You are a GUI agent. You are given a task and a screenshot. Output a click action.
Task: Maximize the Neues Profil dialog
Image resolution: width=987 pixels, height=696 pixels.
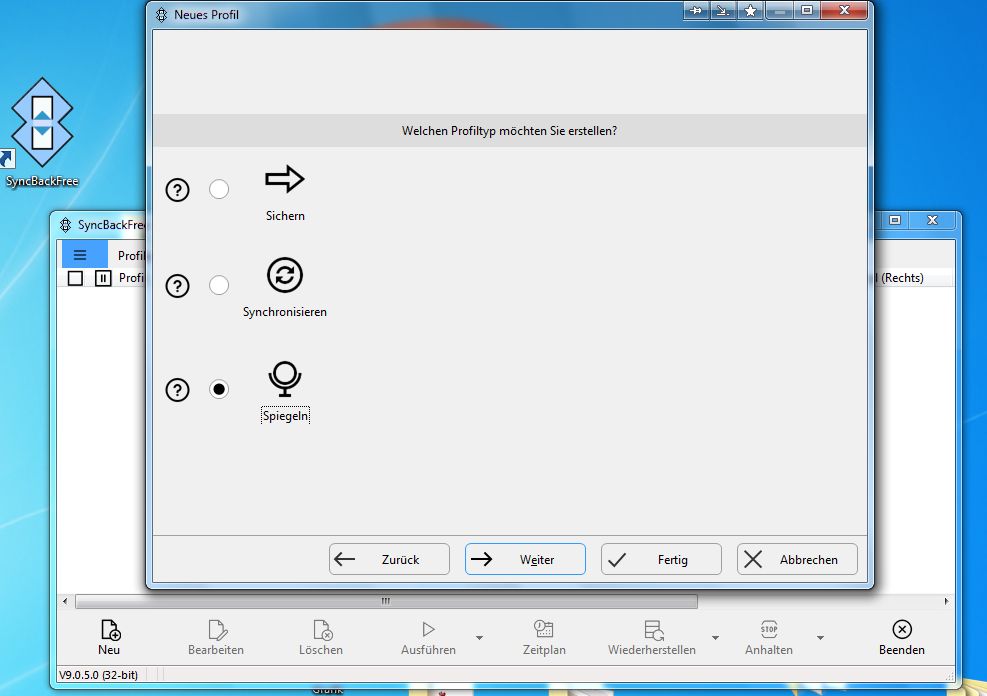807,11
